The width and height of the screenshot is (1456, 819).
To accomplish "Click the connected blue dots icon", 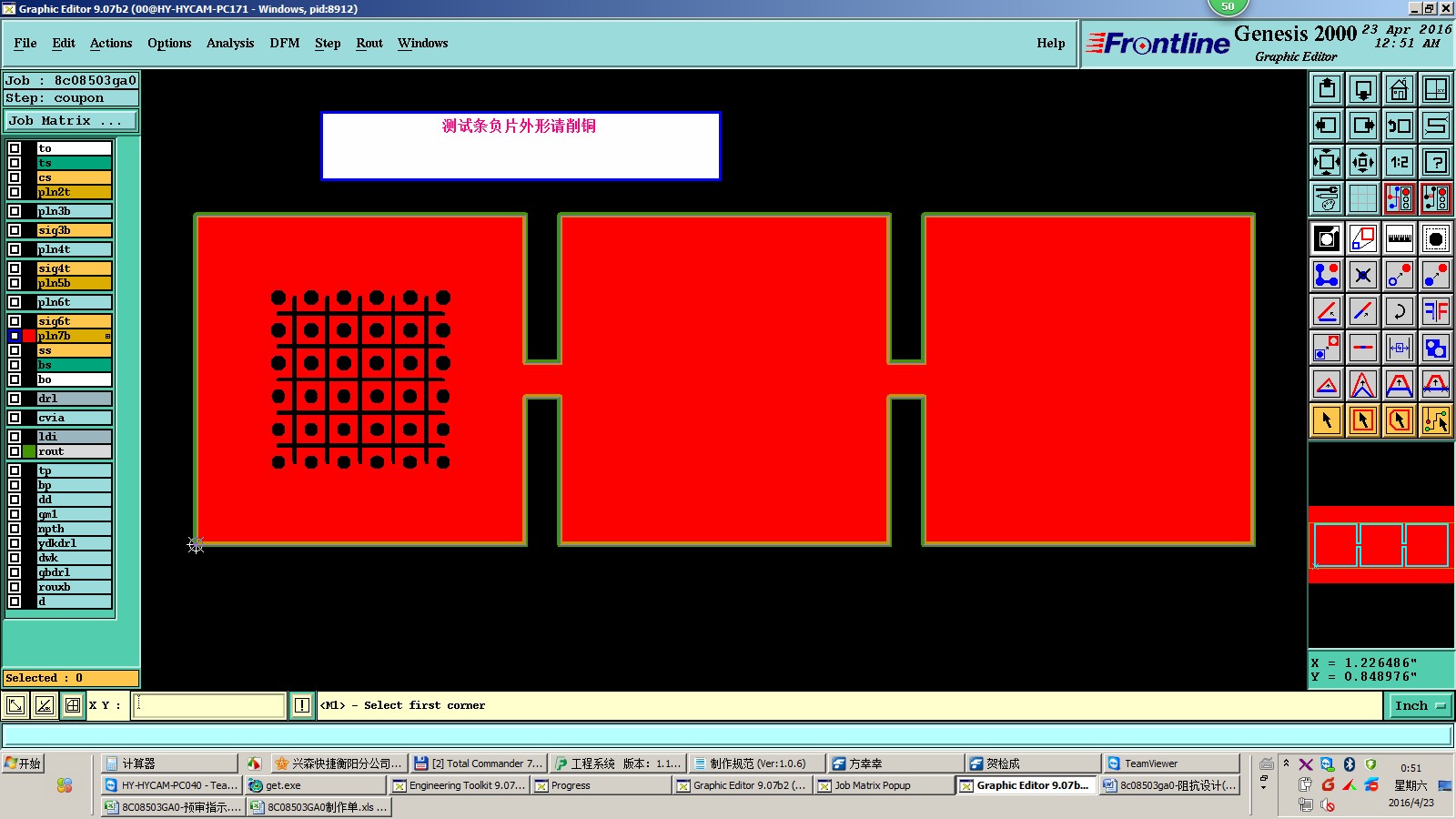I will click(x=1327, y=275).
